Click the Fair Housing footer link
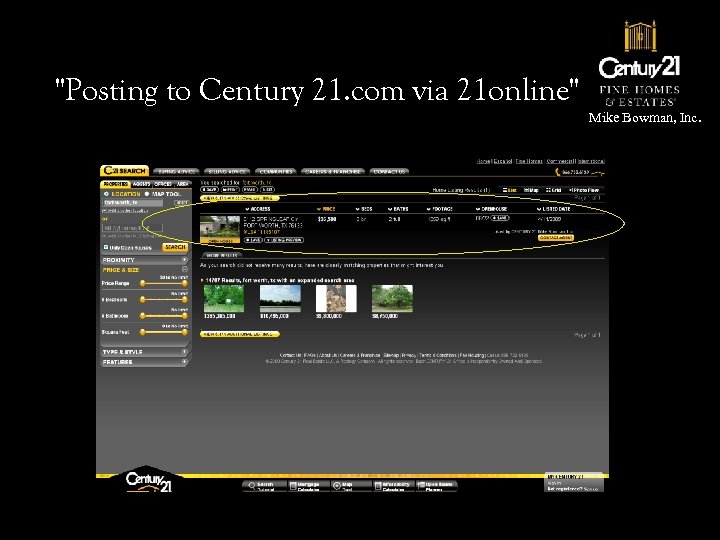The image size is (720, 540). pos(472,355)
